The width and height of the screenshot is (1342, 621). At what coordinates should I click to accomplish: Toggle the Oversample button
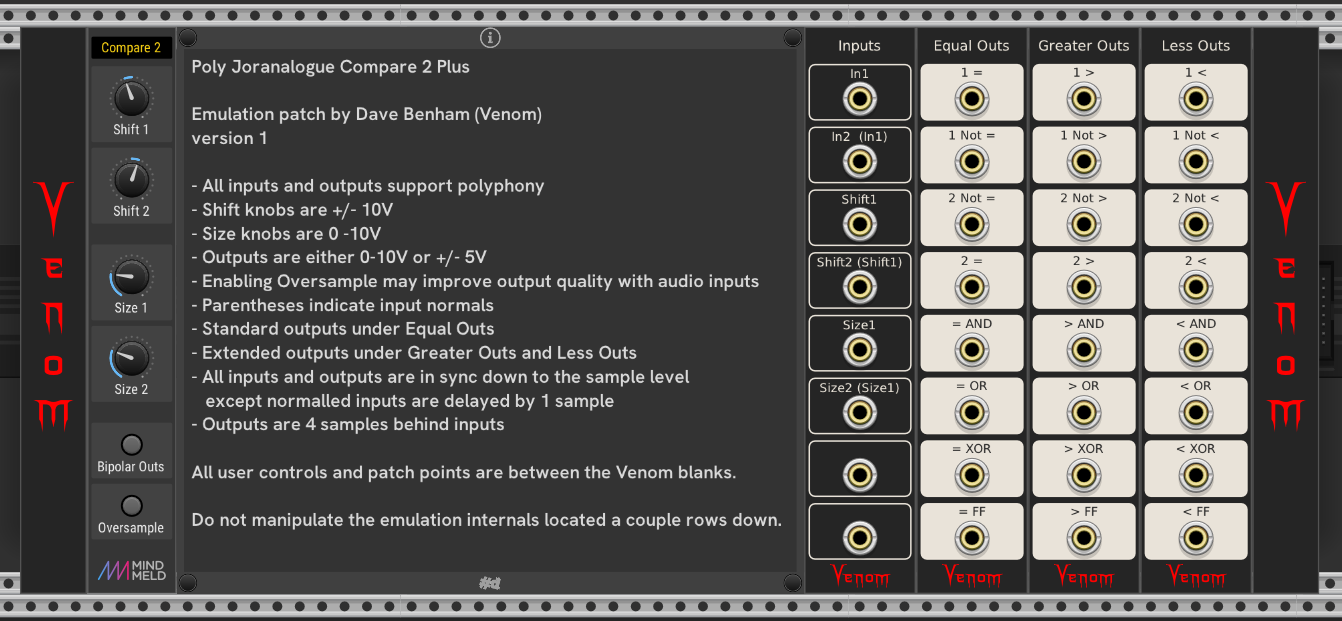point(131,506)
